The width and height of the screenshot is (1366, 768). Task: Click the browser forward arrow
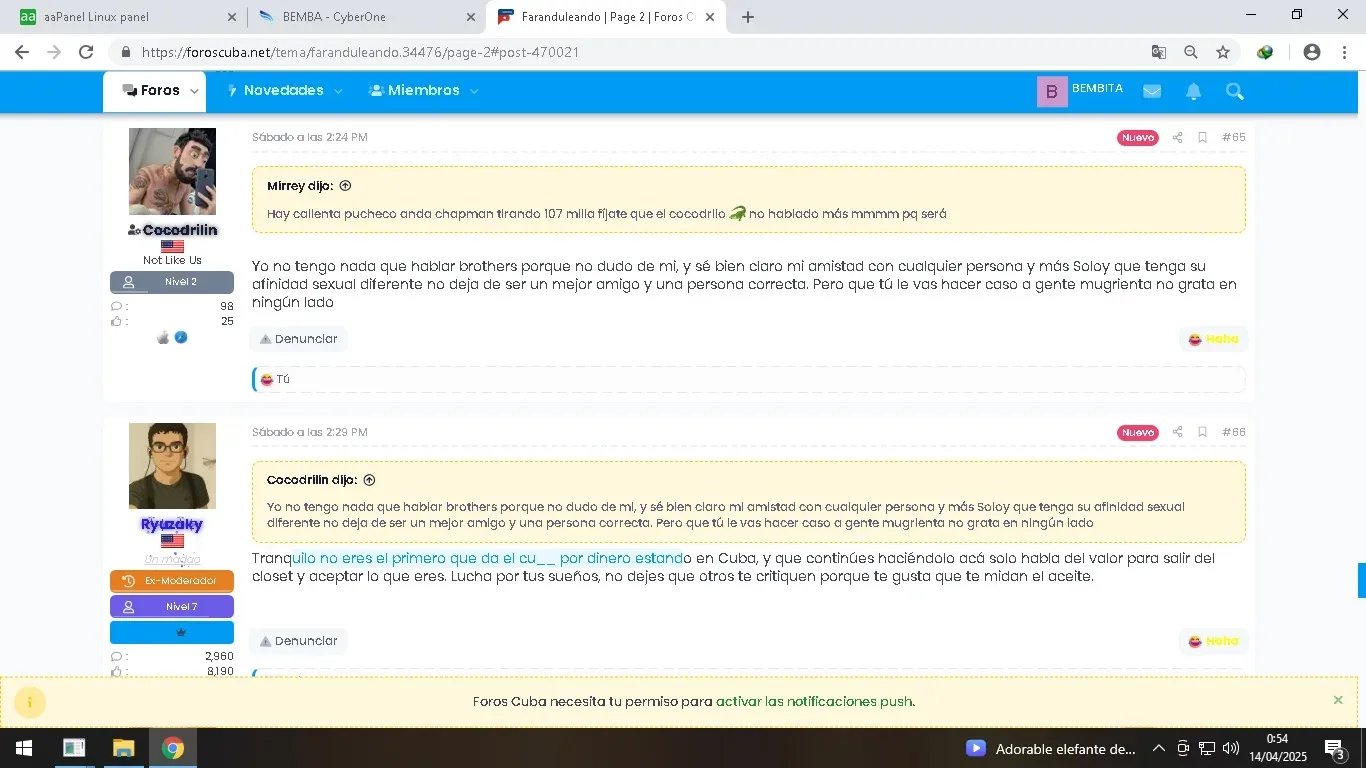(54, 52)
